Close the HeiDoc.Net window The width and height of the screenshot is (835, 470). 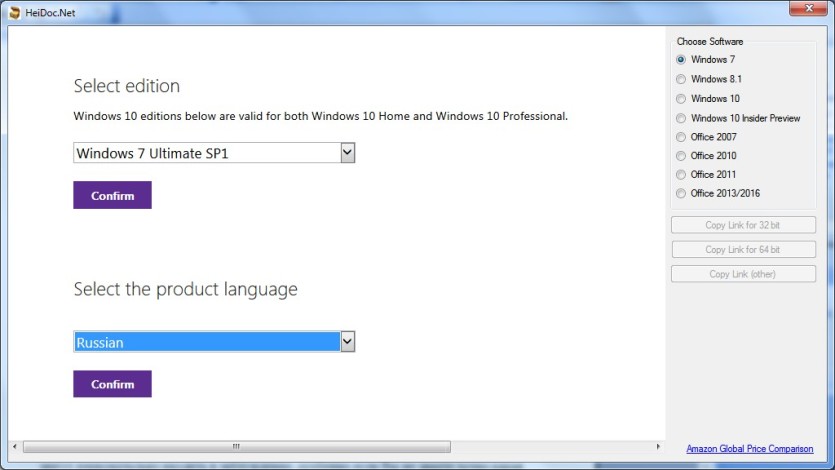[x=808, y=9]
